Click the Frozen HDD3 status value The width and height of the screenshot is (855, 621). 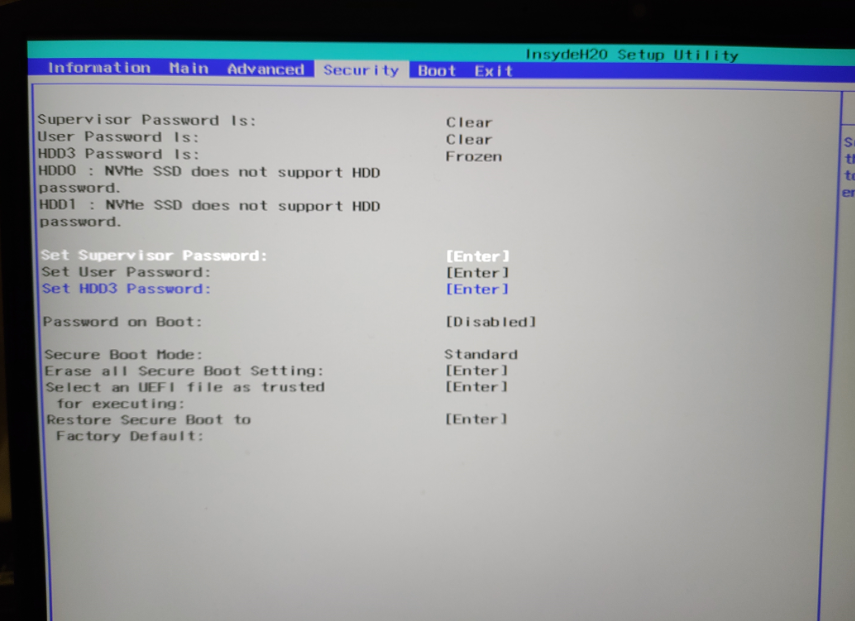[473, 156]
